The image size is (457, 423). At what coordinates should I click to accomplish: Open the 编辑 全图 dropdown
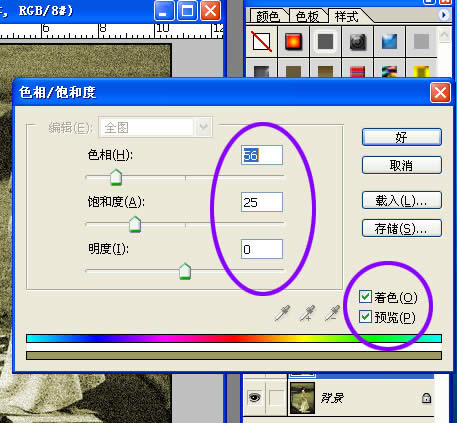[x=155, y=127]
